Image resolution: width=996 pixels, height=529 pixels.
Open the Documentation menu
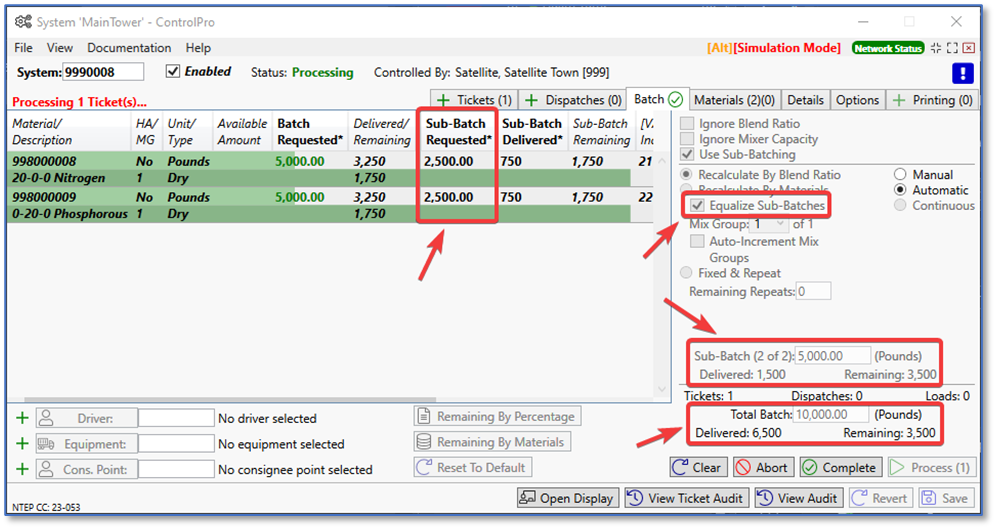(x=129, y=48)
